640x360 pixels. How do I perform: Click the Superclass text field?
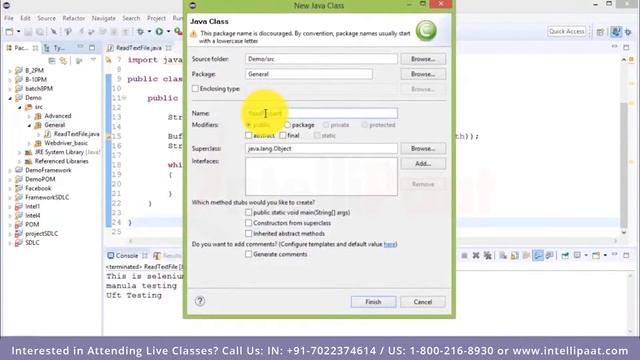(321, 149)
